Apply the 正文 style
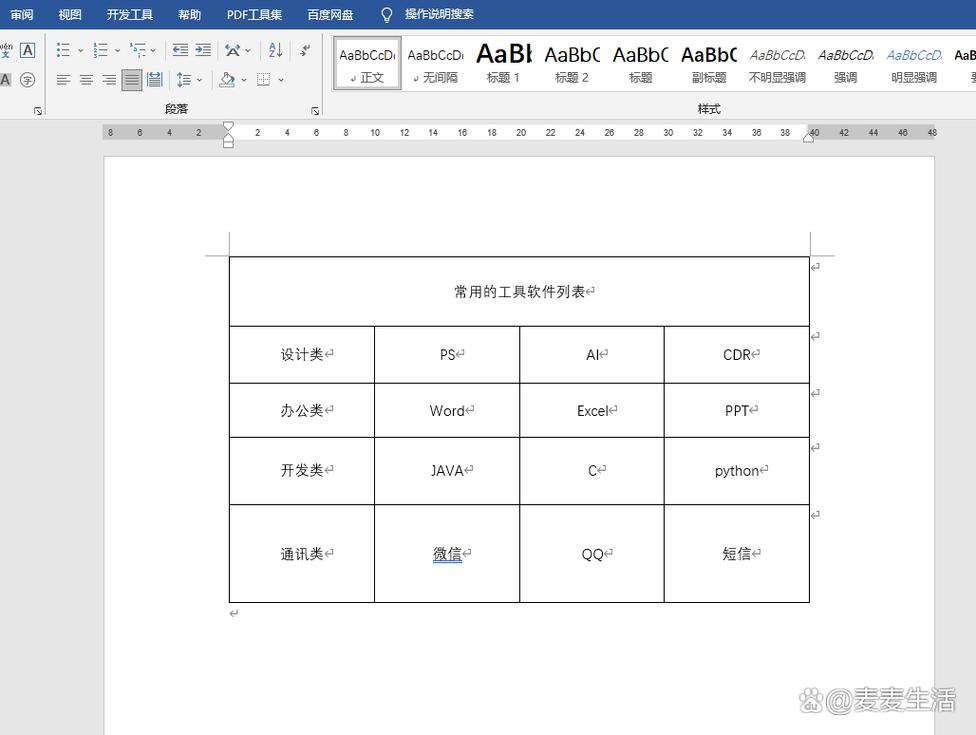The width and height of the screenshot is (976, 735). [367, 63]
